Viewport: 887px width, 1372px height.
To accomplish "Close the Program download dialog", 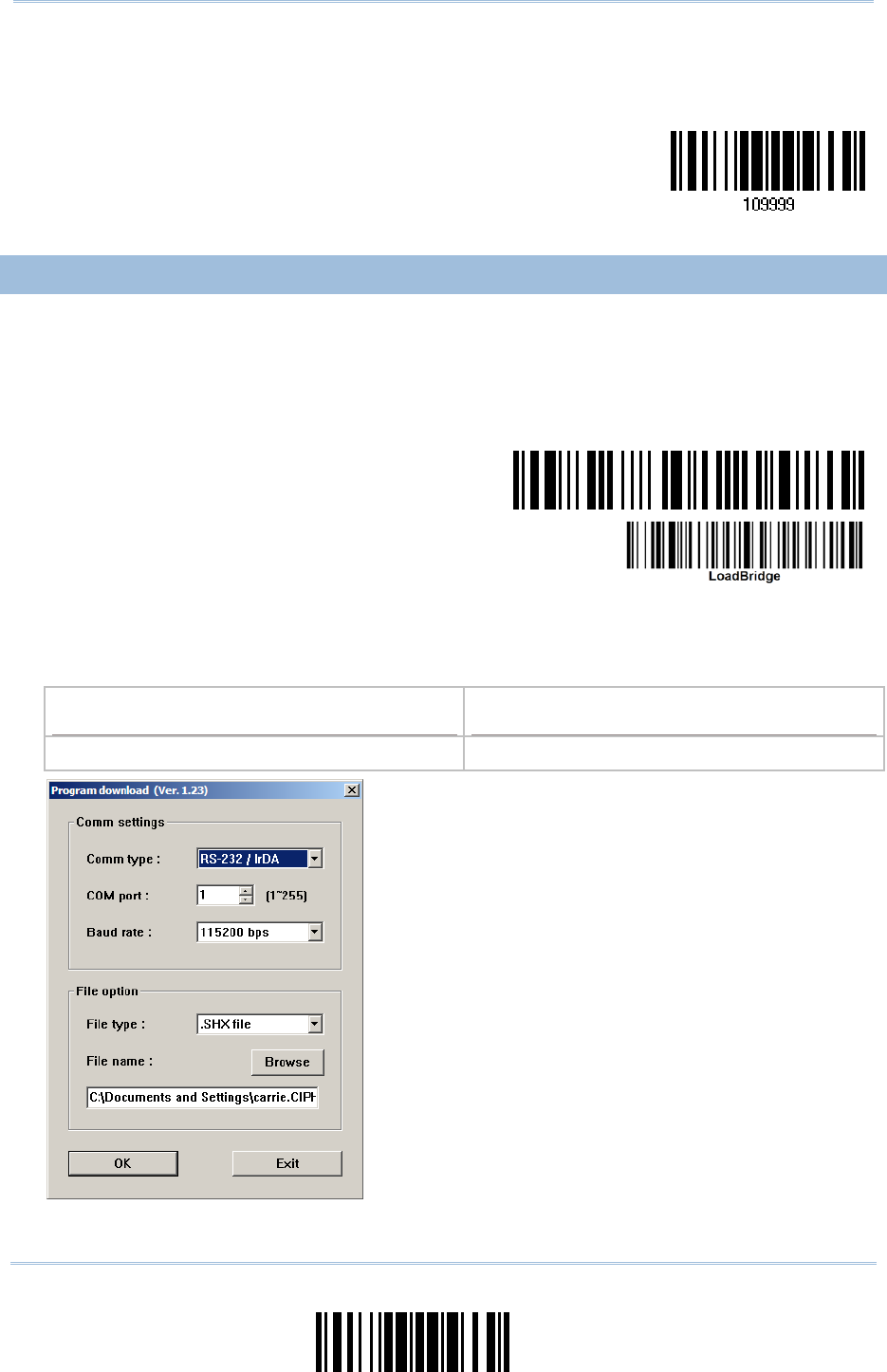I will click(x=352, y=789).
